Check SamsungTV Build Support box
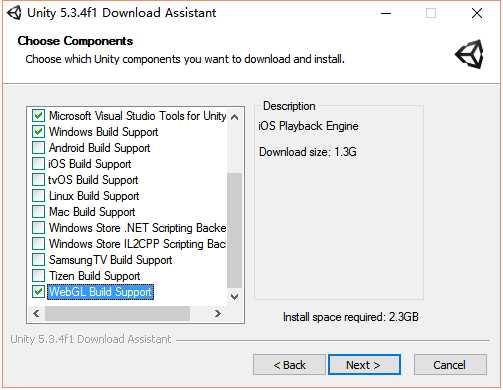This screenshot has width=503, height=390. click(38, 260)
